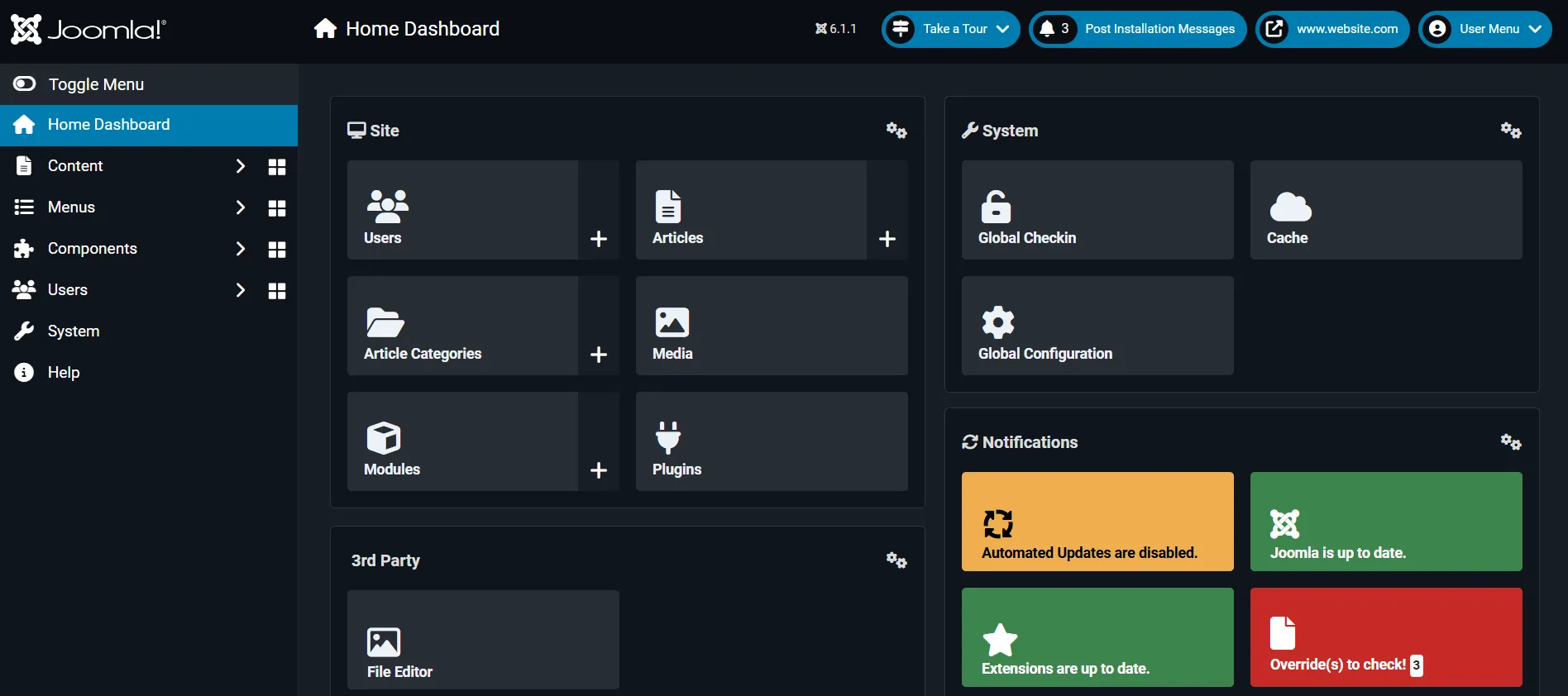Open Global Configuration tile

pos(1097,326)
